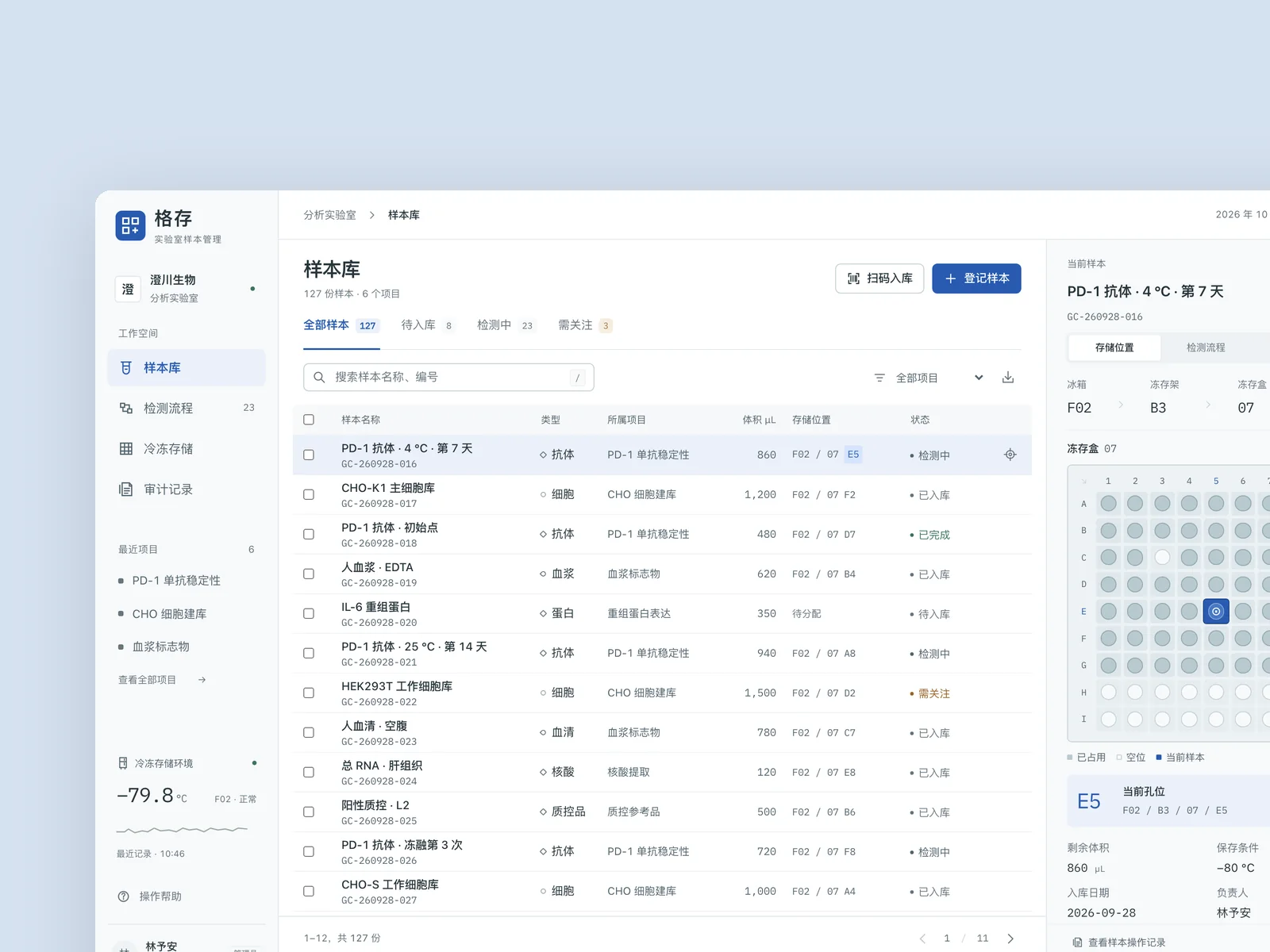Open the 全部项目 filter dropdown
1270x952 pixels.
[929, 378]
